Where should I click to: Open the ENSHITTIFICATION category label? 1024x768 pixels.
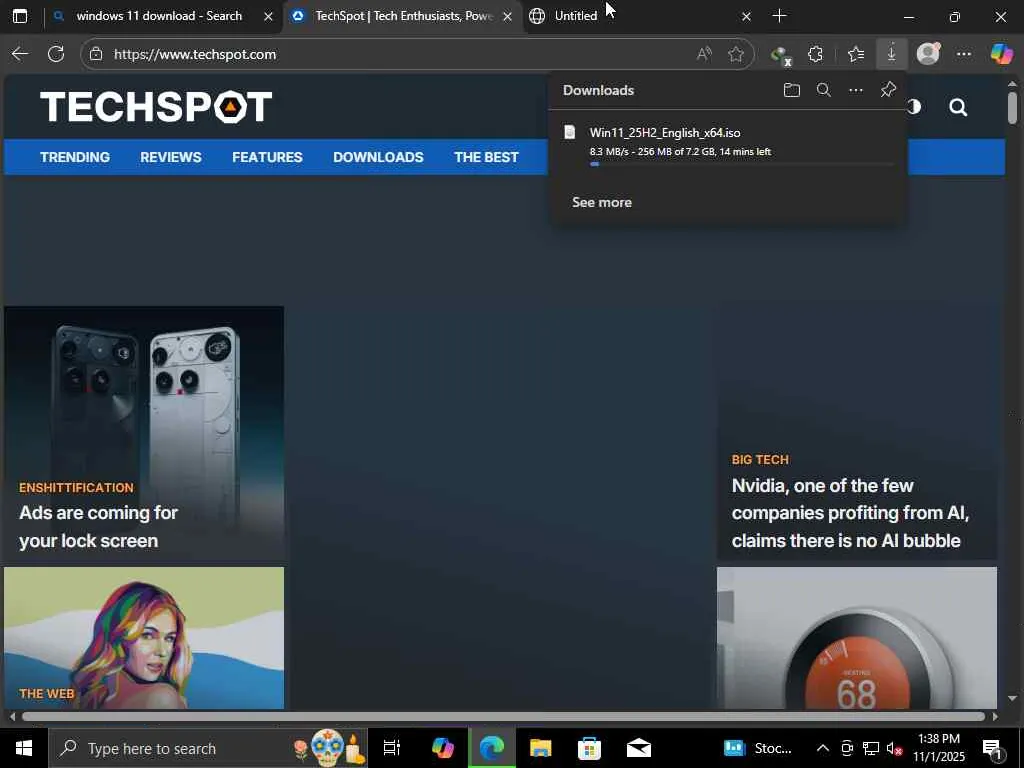76,488
